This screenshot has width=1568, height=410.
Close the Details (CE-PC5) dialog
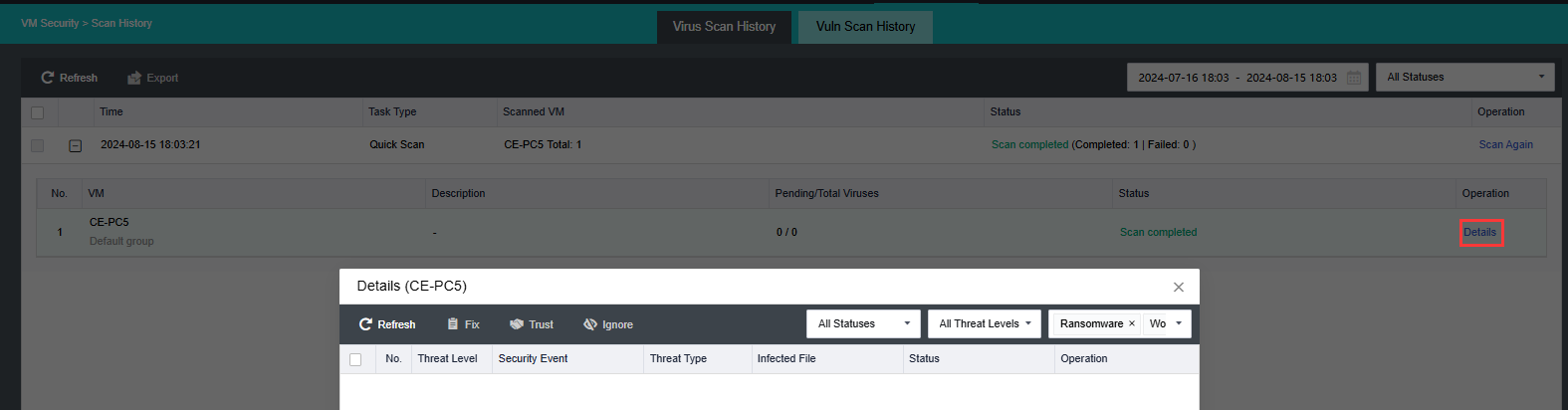(1179, 287)
